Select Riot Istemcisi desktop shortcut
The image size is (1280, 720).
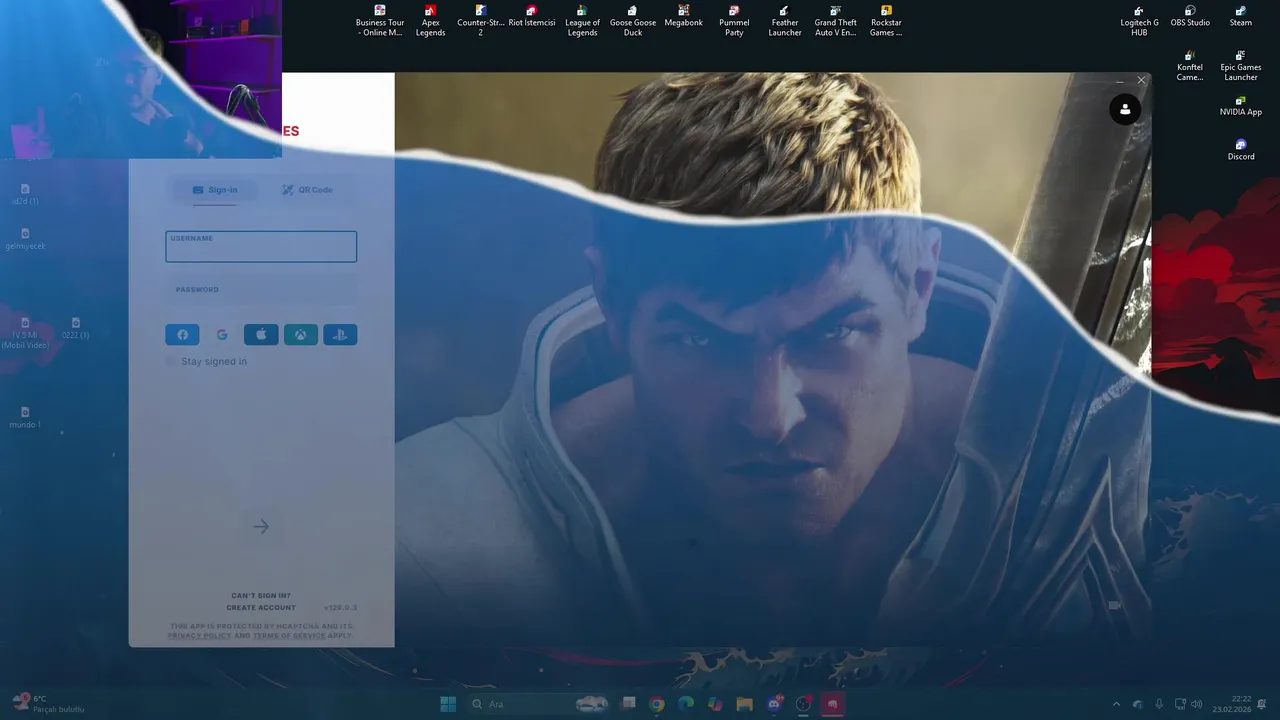531,17
